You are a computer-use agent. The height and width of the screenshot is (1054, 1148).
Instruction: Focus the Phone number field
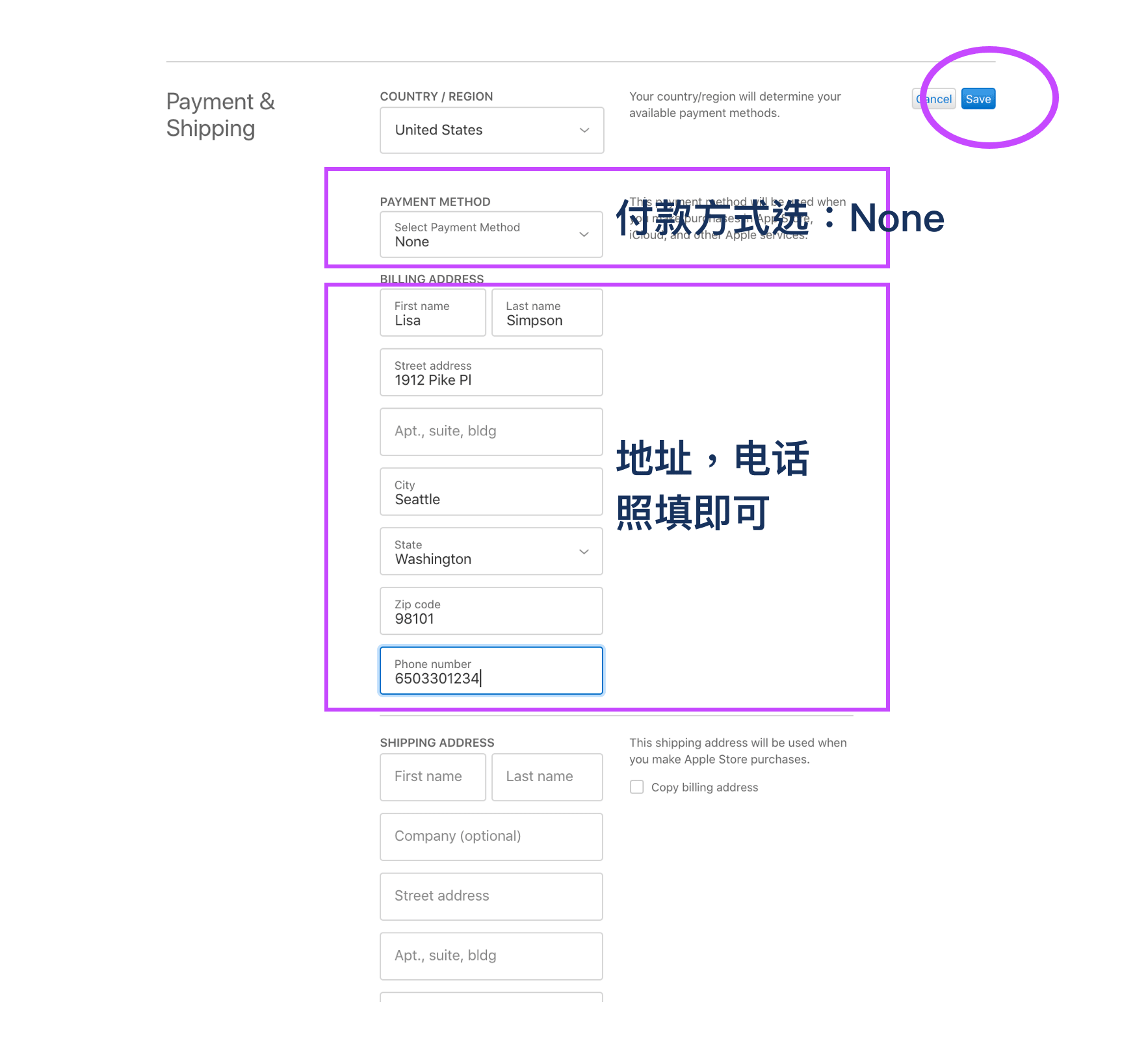pyautogui.click(x=491, y=671)
